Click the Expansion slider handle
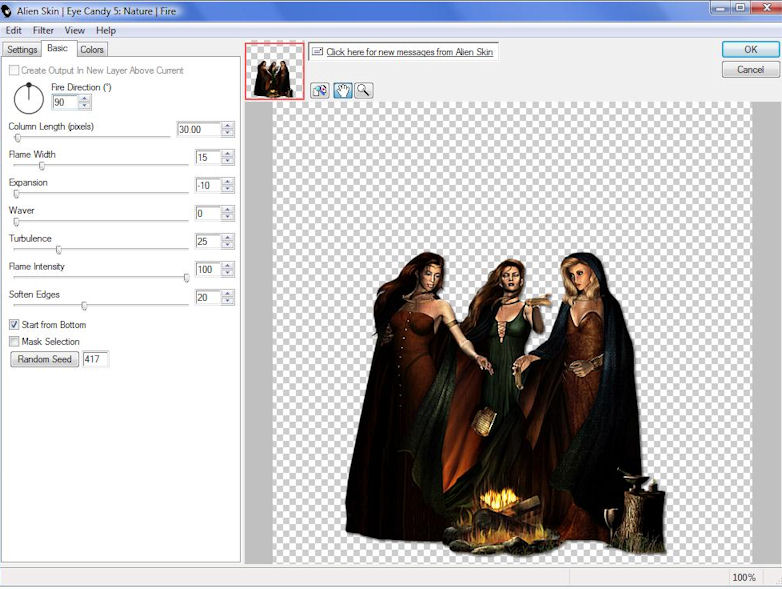Image resolution: width=782 pixels, height=589 pixels. tap(16, 194)
